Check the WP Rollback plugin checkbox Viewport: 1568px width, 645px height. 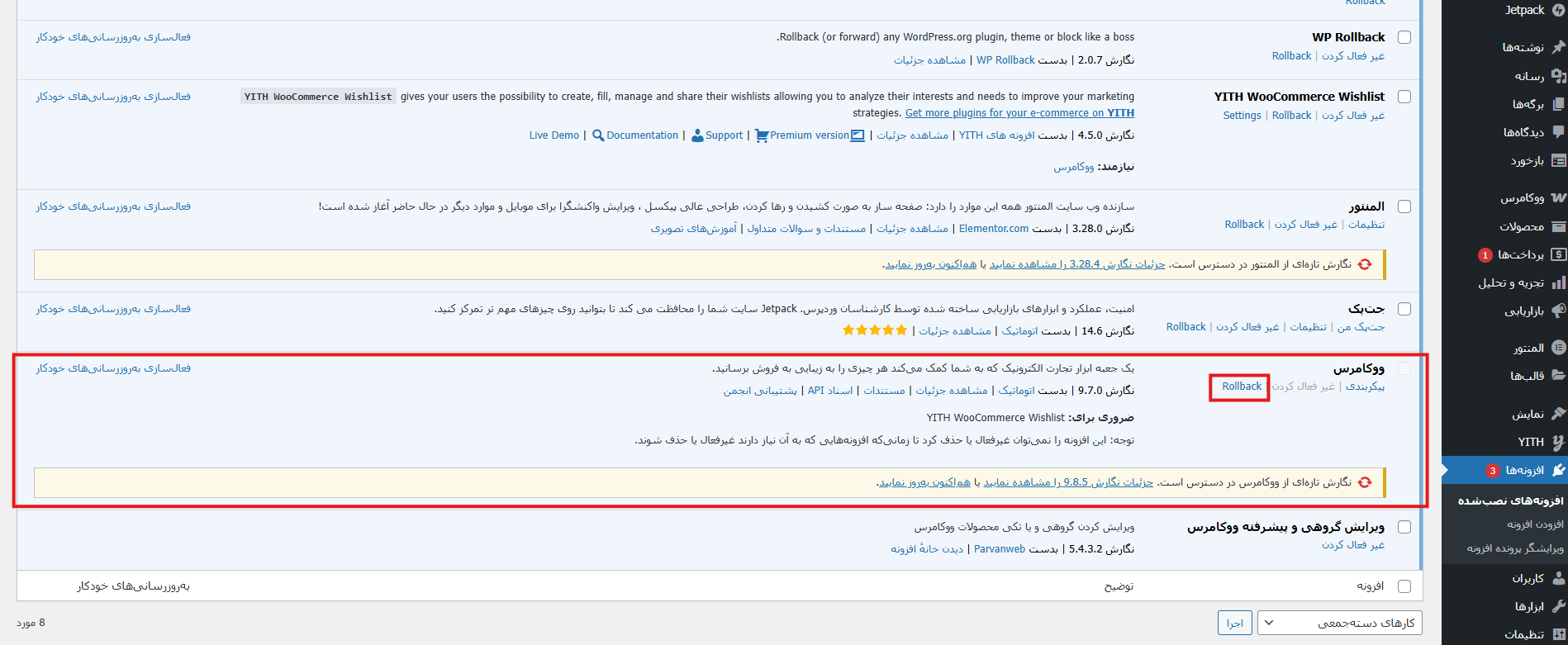click(1404, 37)
